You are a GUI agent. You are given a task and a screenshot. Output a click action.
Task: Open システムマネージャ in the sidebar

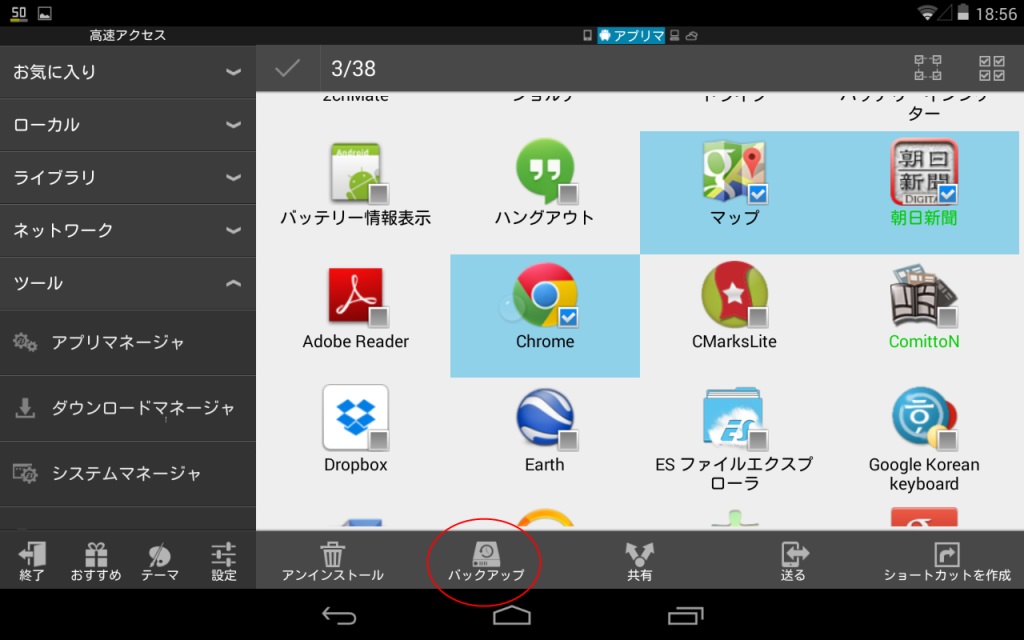click(128, 473)
